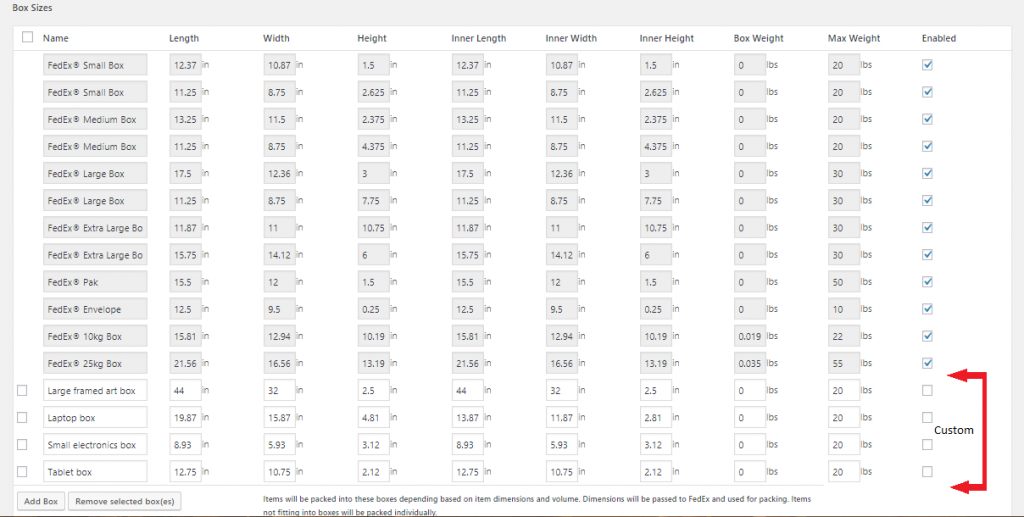Select the Laptop box row checkbox
Viewport: 1024px width, 517px height.
pos(22,418)
